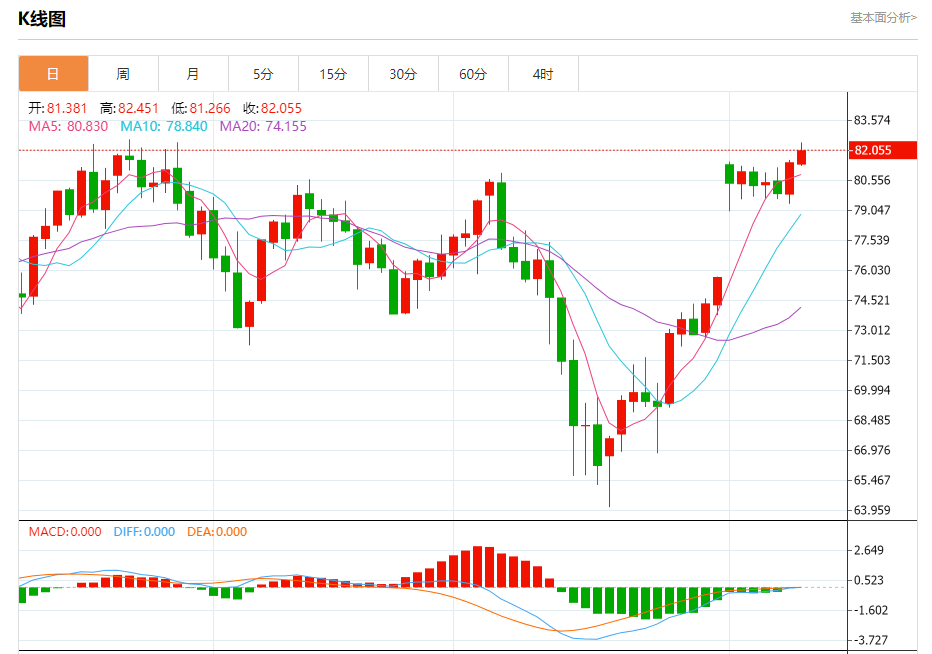Click the red 82.055 current price label
932x654 pixels.
coord(882,150)
